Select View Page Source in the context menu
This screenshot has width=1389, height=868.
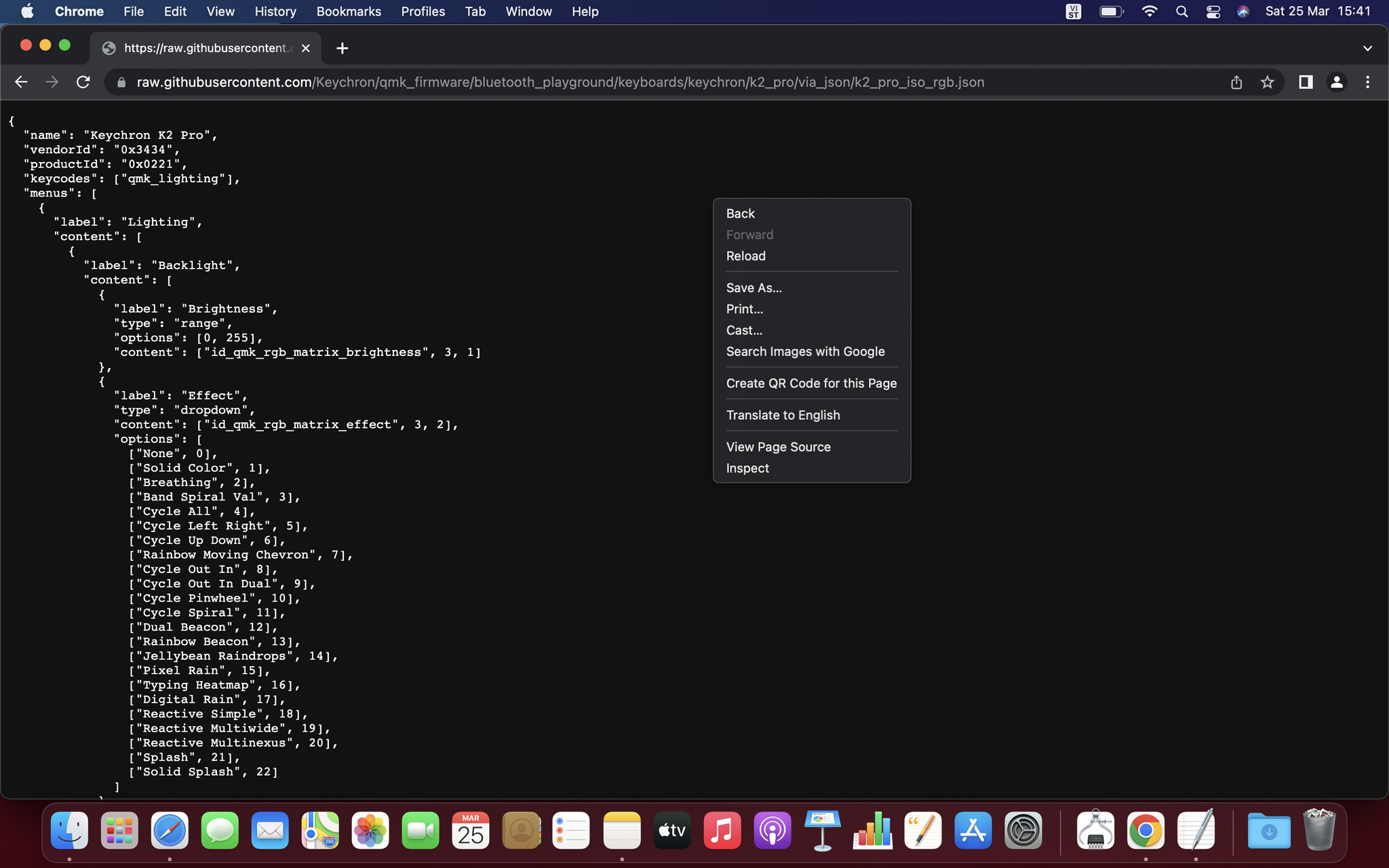(778, 447)
